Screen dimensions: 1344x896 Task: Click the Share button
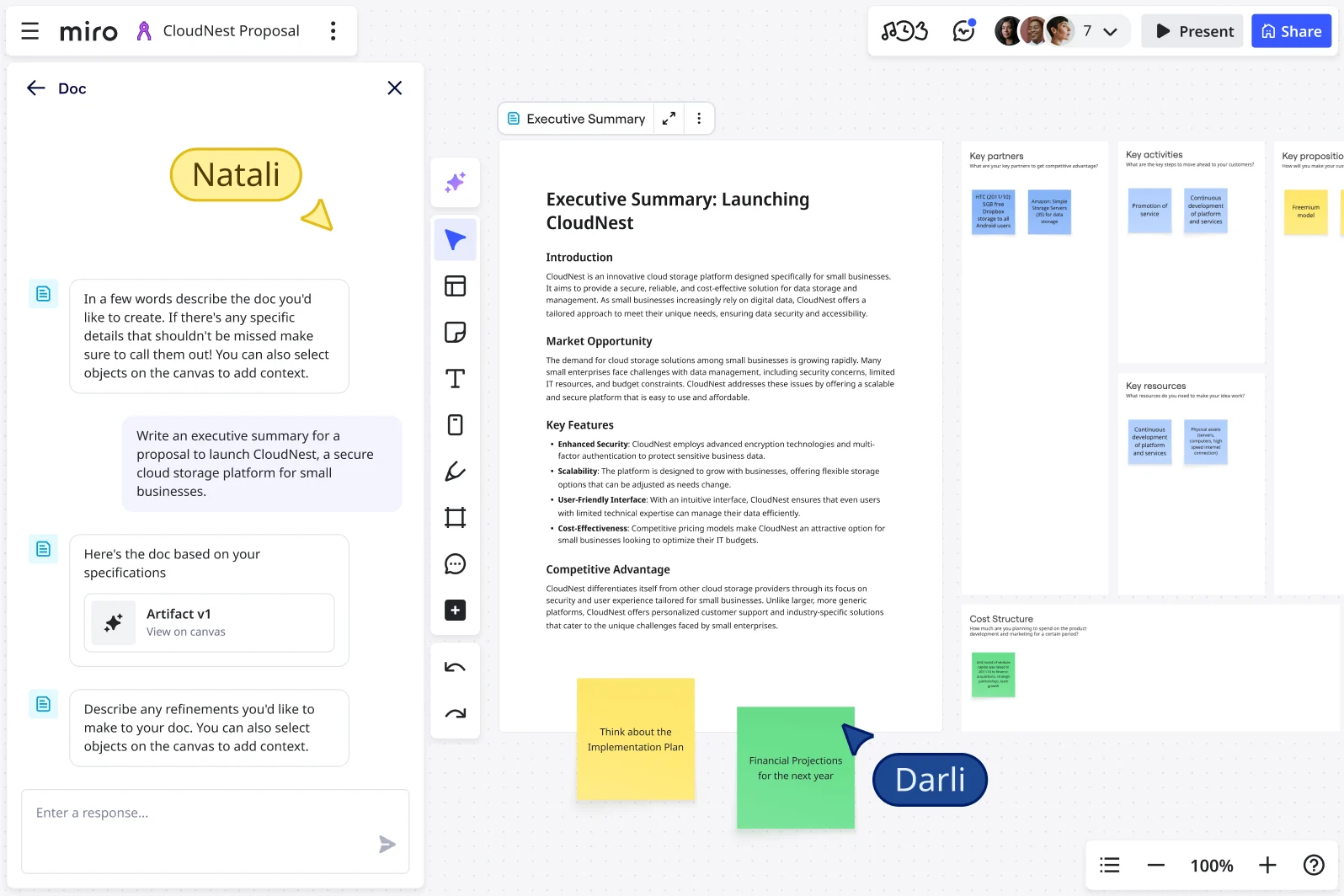1291,31
